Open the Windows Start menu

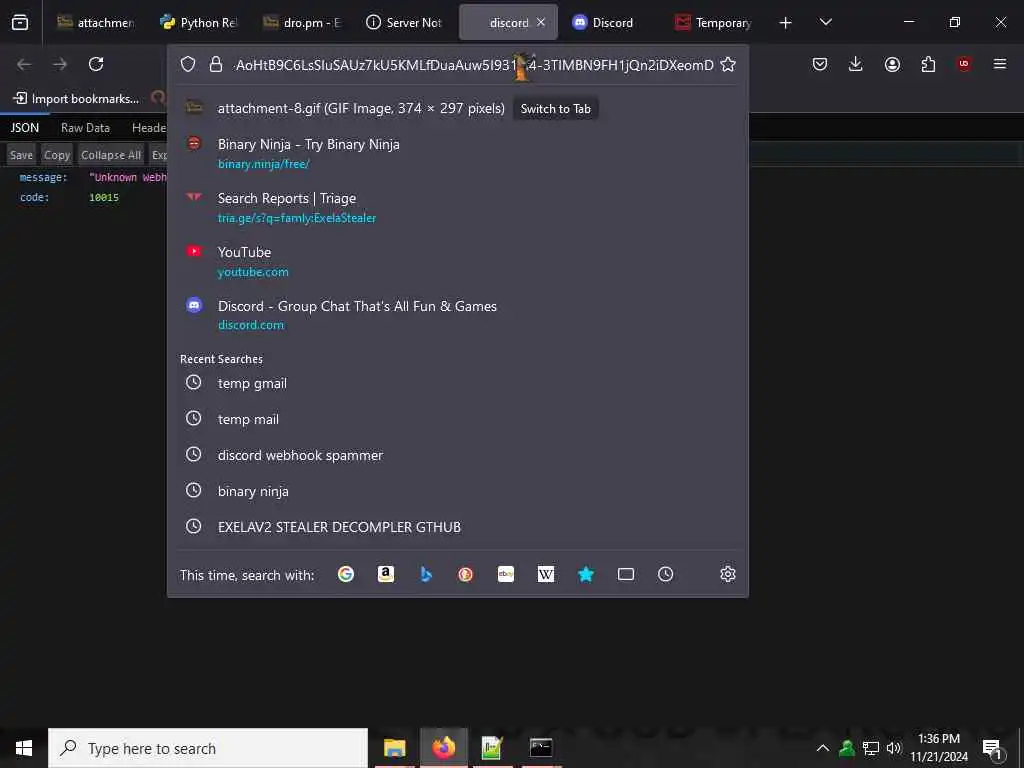(x=24, y=748)
